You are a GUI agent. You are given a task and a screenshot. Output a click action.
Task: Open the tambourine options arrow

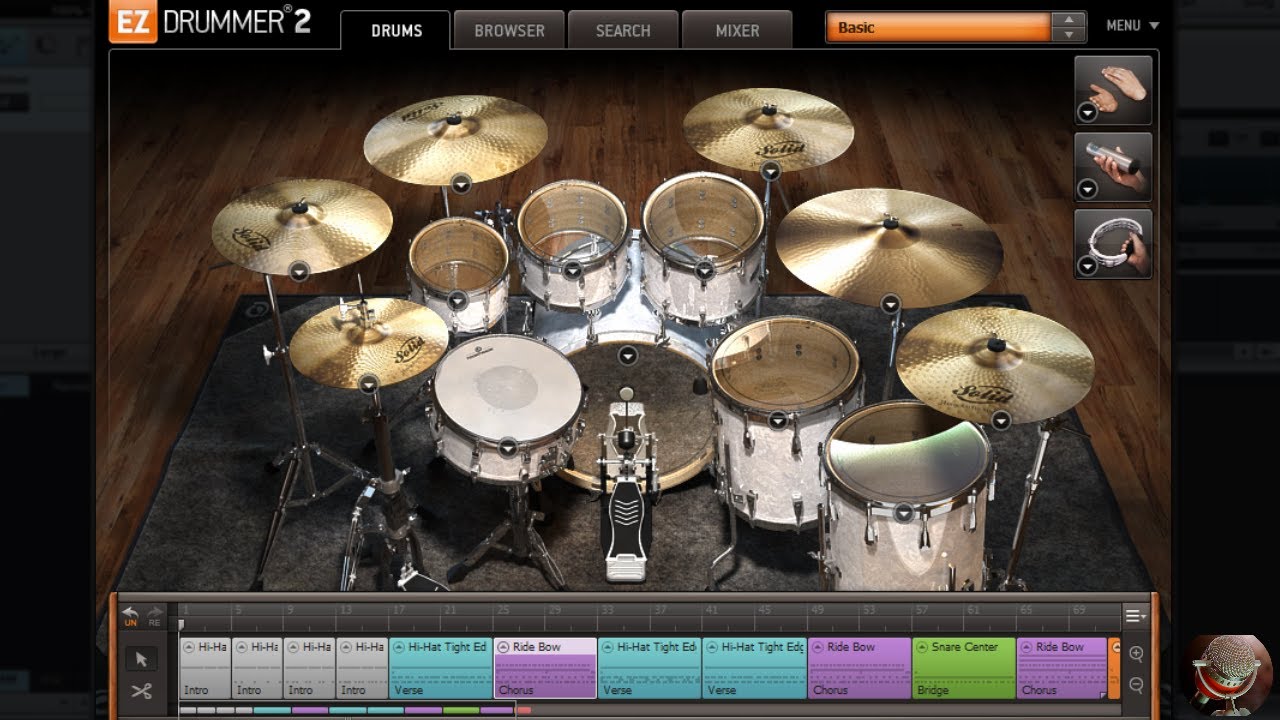tap(1088, 265)
